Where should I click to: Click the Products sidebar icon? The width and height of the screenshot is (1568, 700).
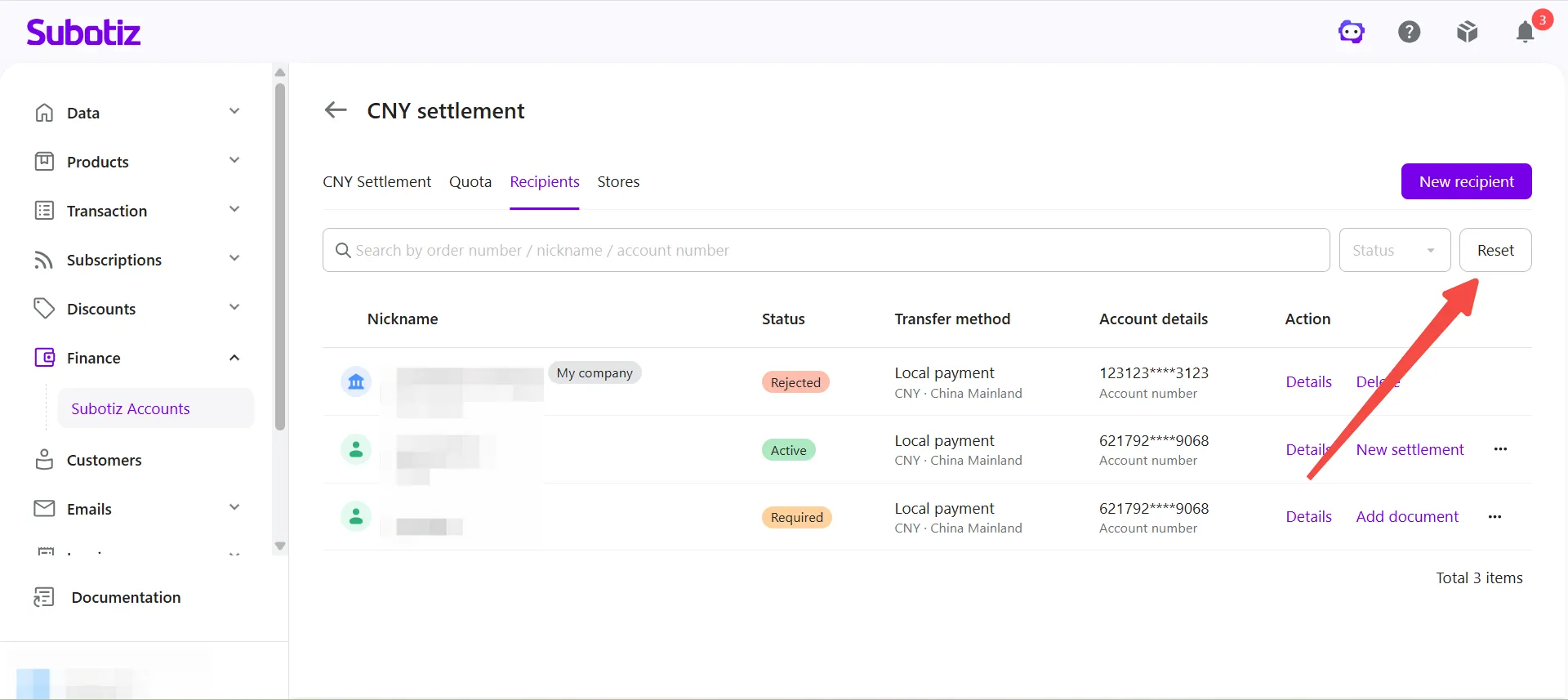click(x=44, y=162)
